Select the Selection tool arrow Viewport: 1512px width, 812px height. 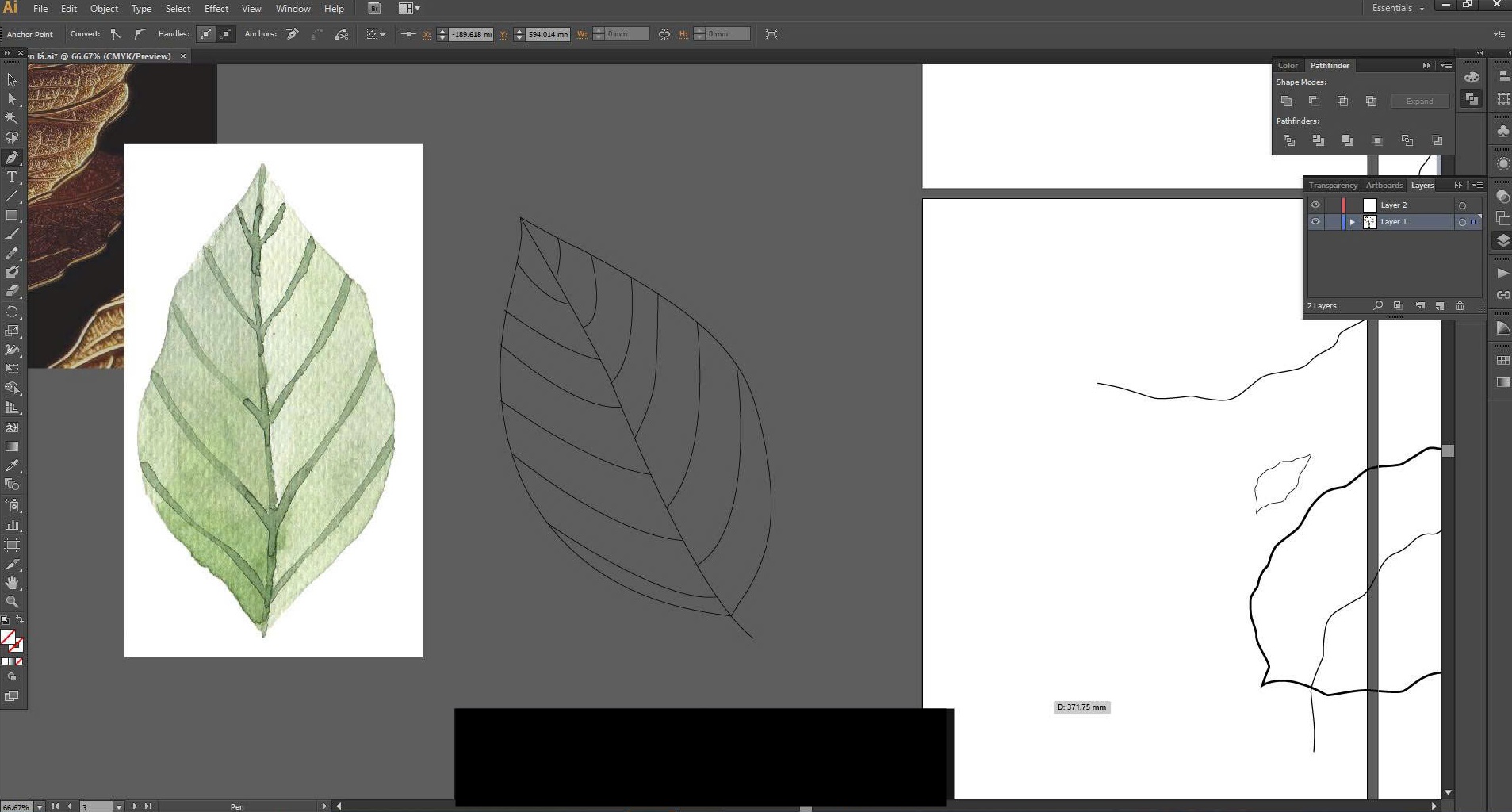tap(12, 80)
